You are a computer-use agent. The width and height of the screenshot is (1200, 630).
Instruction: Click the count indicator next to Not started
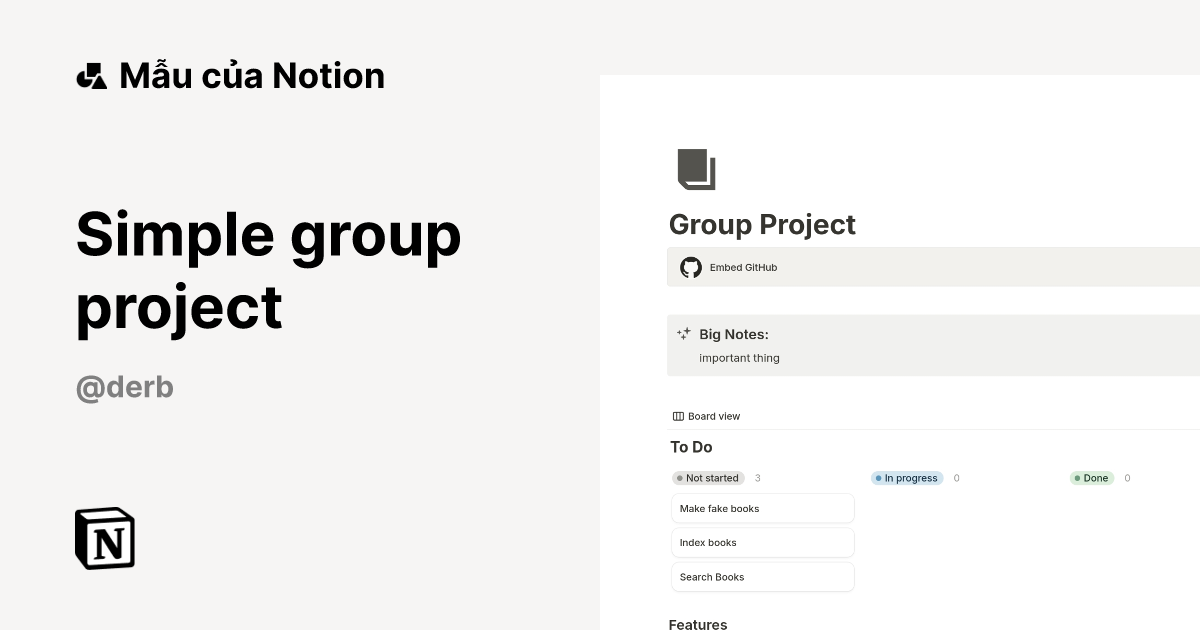coord(757,478)
